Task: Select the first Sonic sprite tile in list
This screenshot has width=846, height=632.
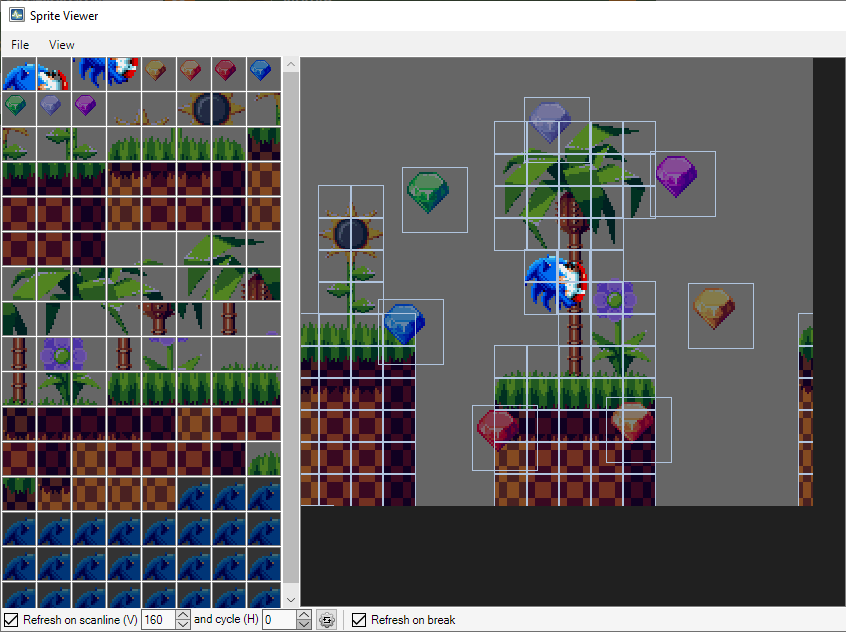Action: click(x=19, y=74)
